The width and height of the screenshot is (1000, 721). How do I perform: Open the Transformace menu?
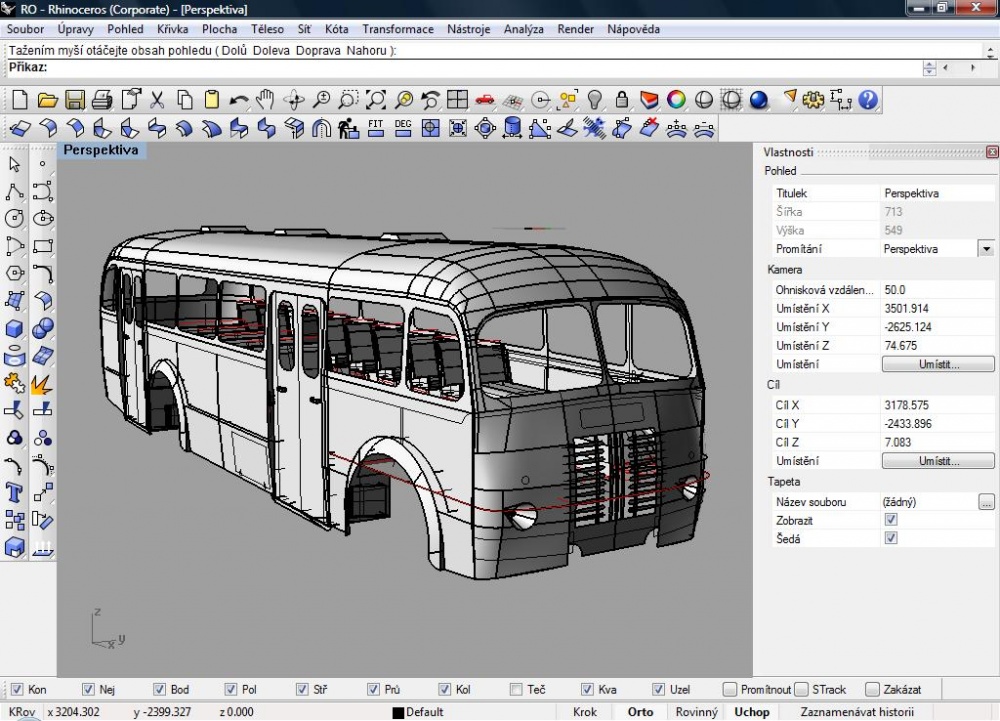(398, 29)
